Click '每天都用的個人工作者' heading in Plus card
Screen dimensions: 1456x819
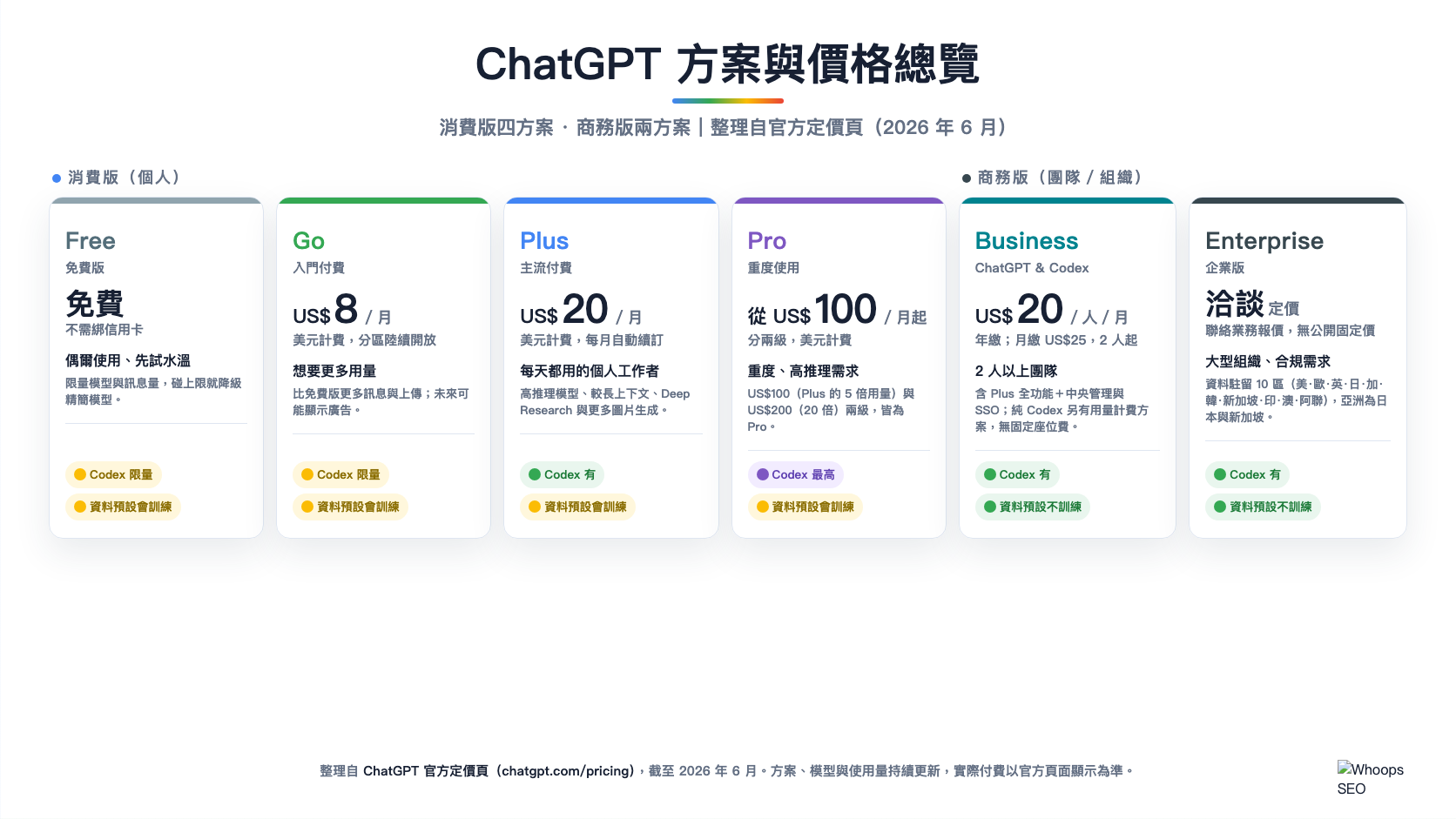click(590, 371)
